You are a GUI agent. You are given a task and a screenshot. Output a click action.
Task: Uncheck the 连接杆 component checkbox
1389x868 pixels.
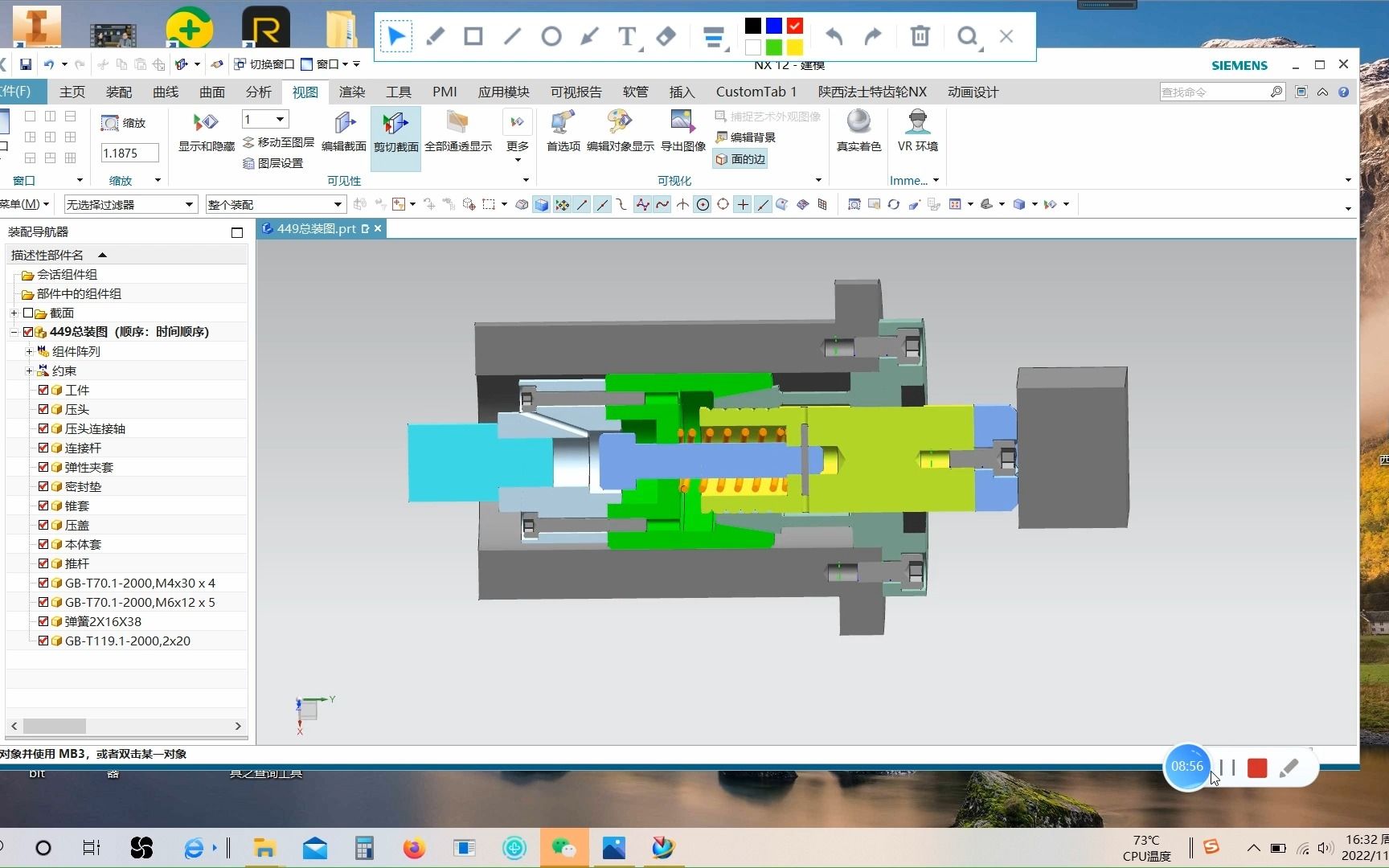[43, 448]
